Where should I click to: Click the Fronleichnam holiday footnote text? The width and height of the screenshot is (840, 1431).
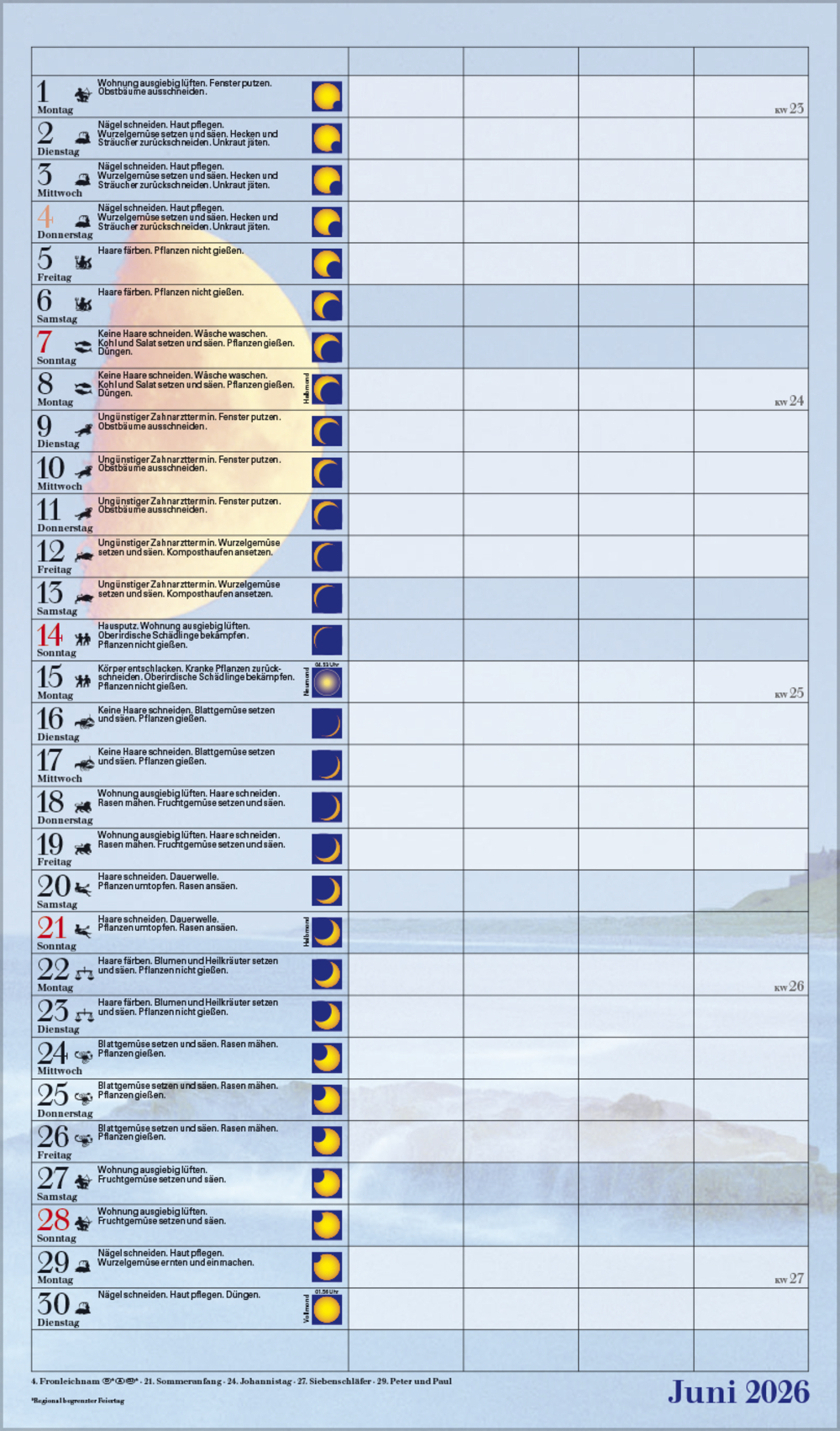pos(66,1381)
